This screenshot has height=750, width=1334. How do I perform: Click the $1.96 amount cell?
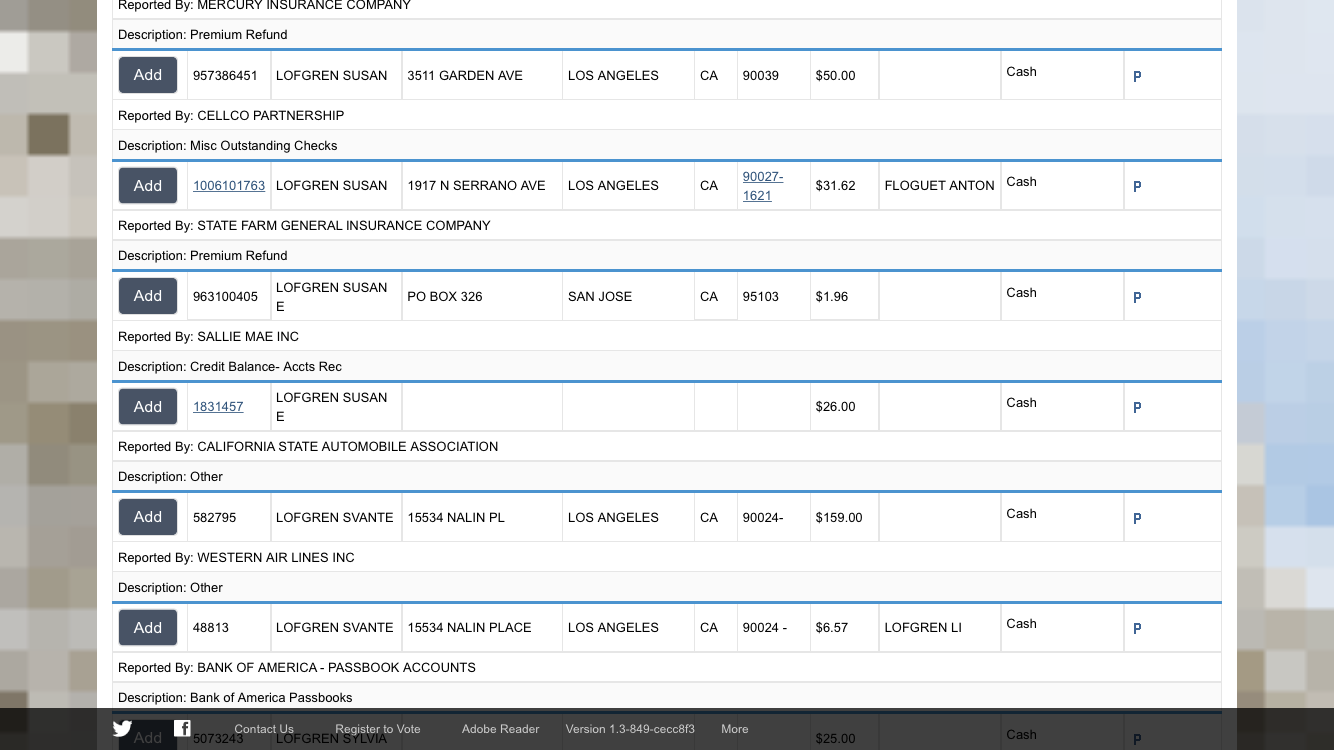[x=844, y=297]
